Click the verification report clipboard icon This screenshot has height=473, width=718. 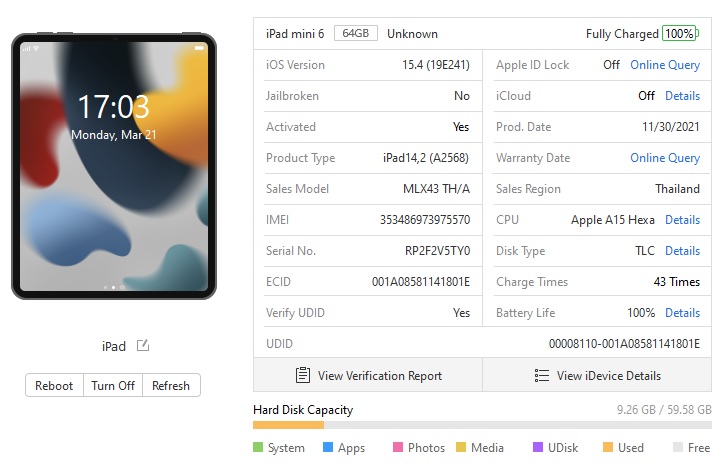pos(303,375)
